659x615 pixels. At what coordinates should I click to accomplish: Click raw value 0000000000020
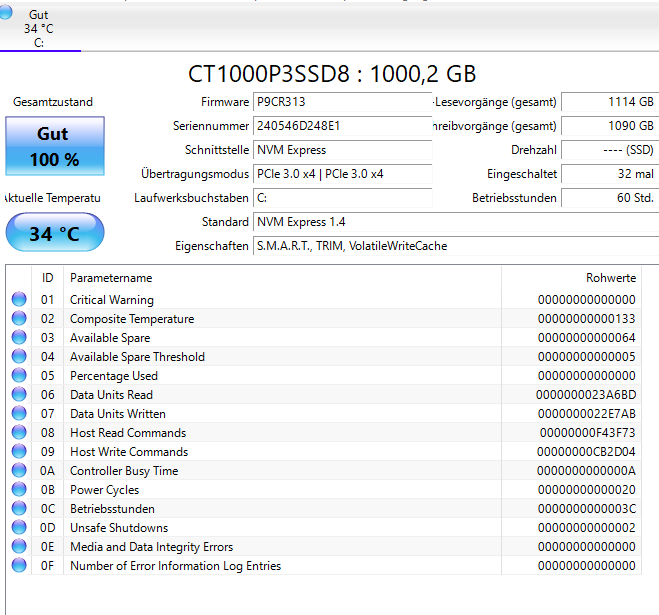[586, 490]
